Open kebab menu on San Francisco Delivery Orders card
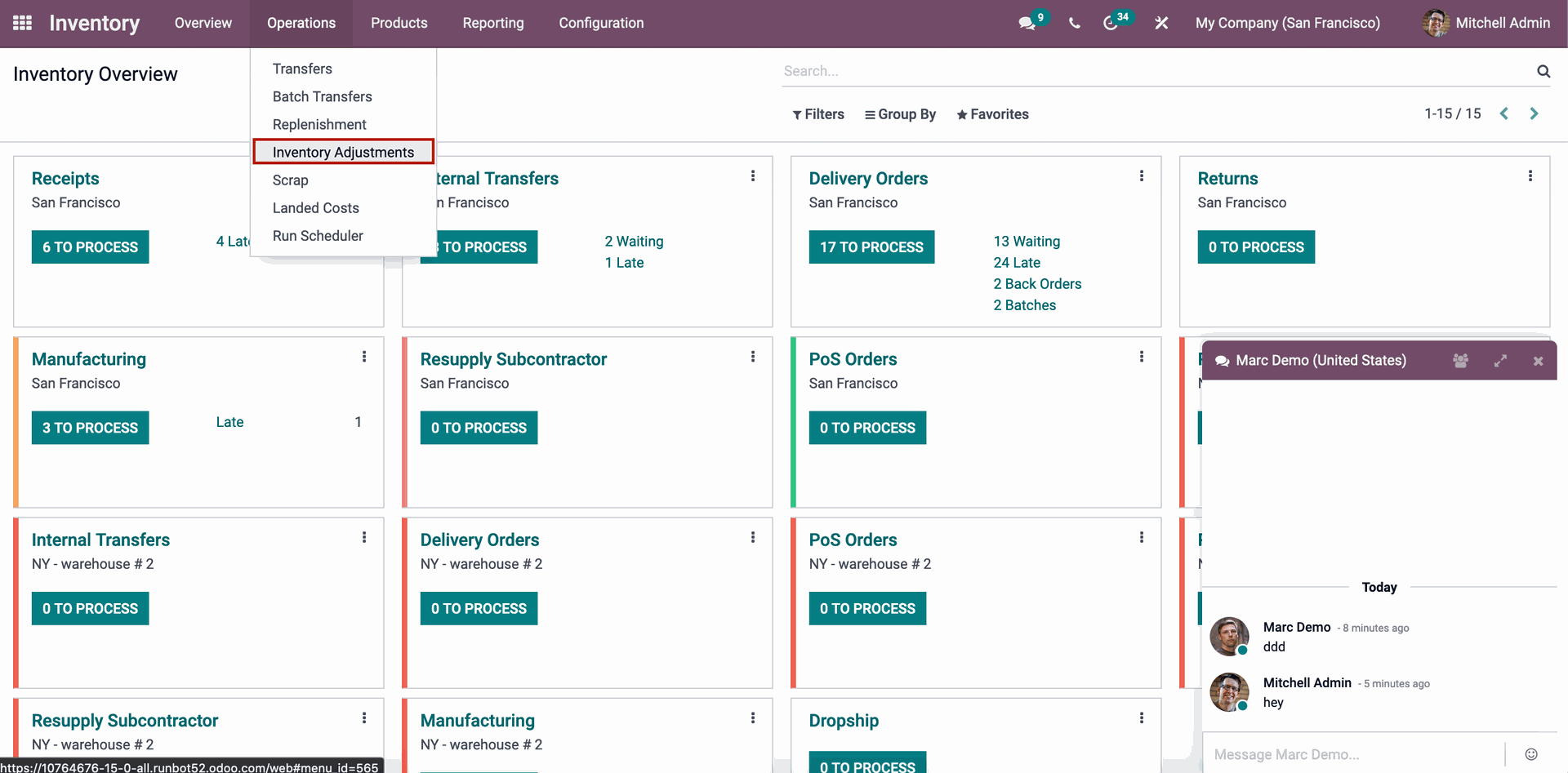Image resolution: width=1568 pixels, height=773 pixels. tap(1142, 175)
